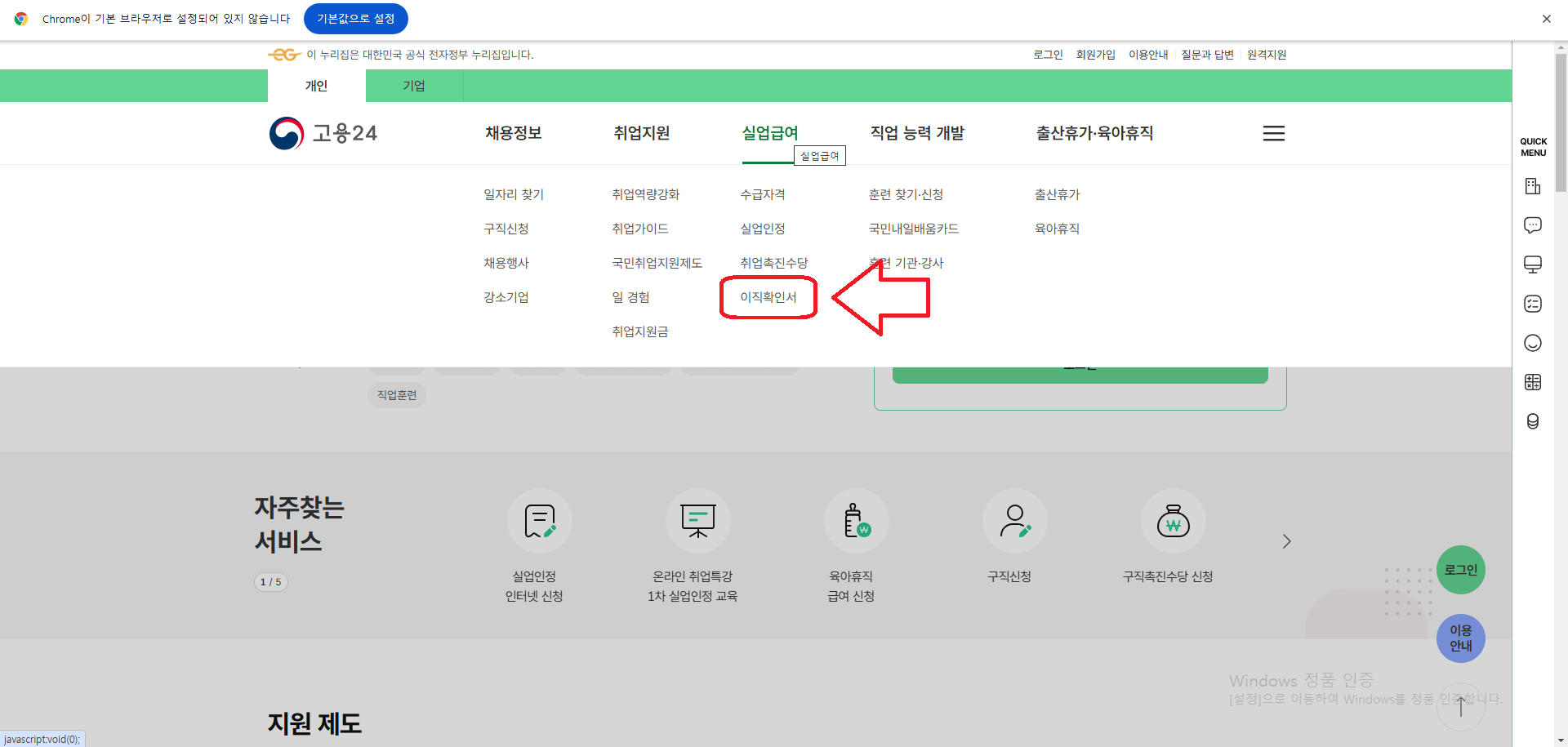The height and width of the screenshot is (747, 1568).
Task: Open the 출산휴가·육아휴직 main menu
Action: point(1094,133)
